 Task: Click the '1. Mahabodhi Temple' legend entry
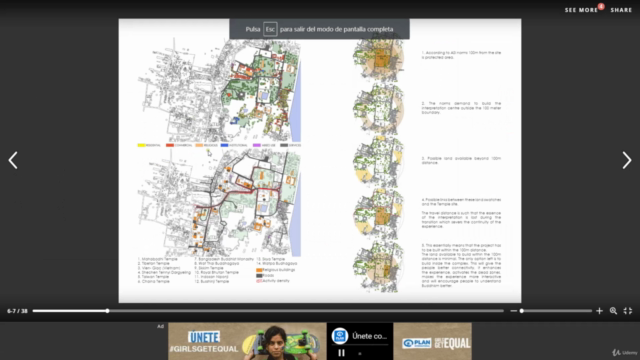158,259
